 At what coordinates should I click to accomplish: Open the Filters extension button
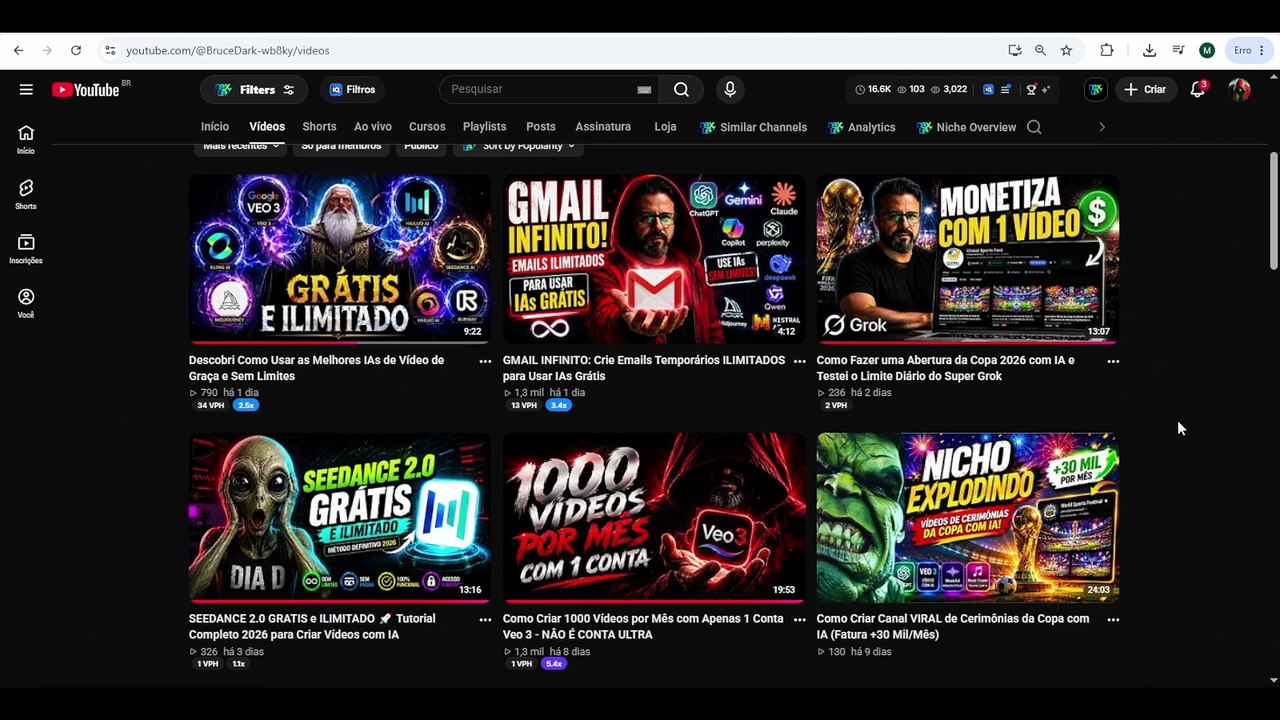click(x=254, y=89)
